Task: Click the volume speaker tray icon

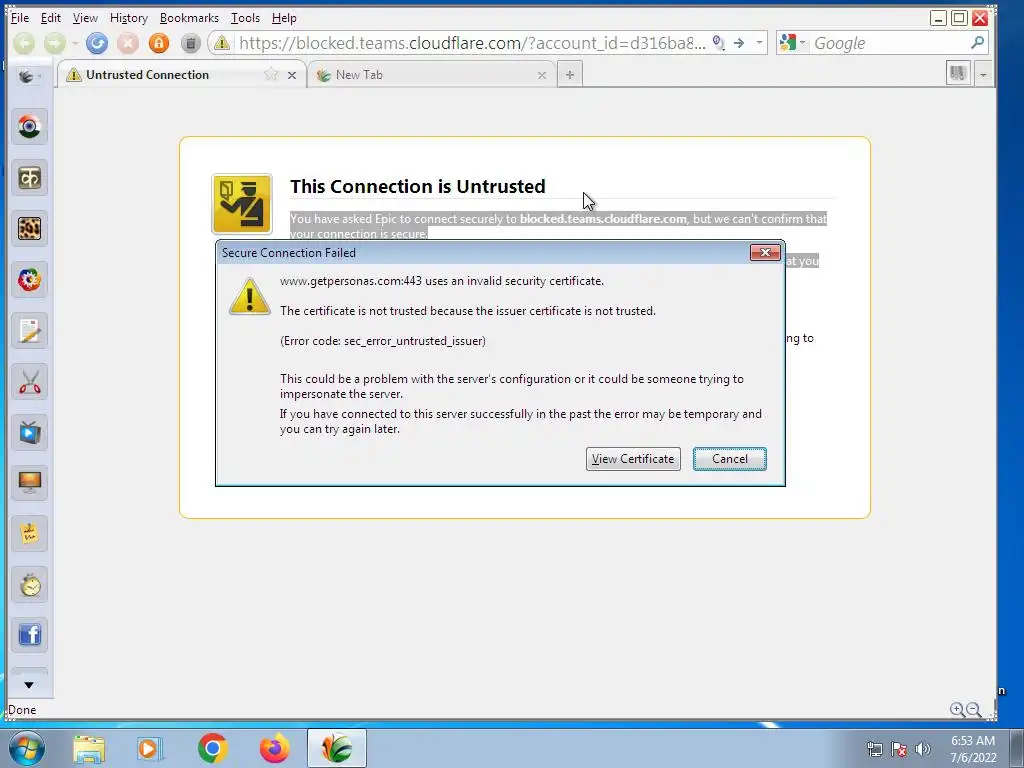Action: coord(923,749)
